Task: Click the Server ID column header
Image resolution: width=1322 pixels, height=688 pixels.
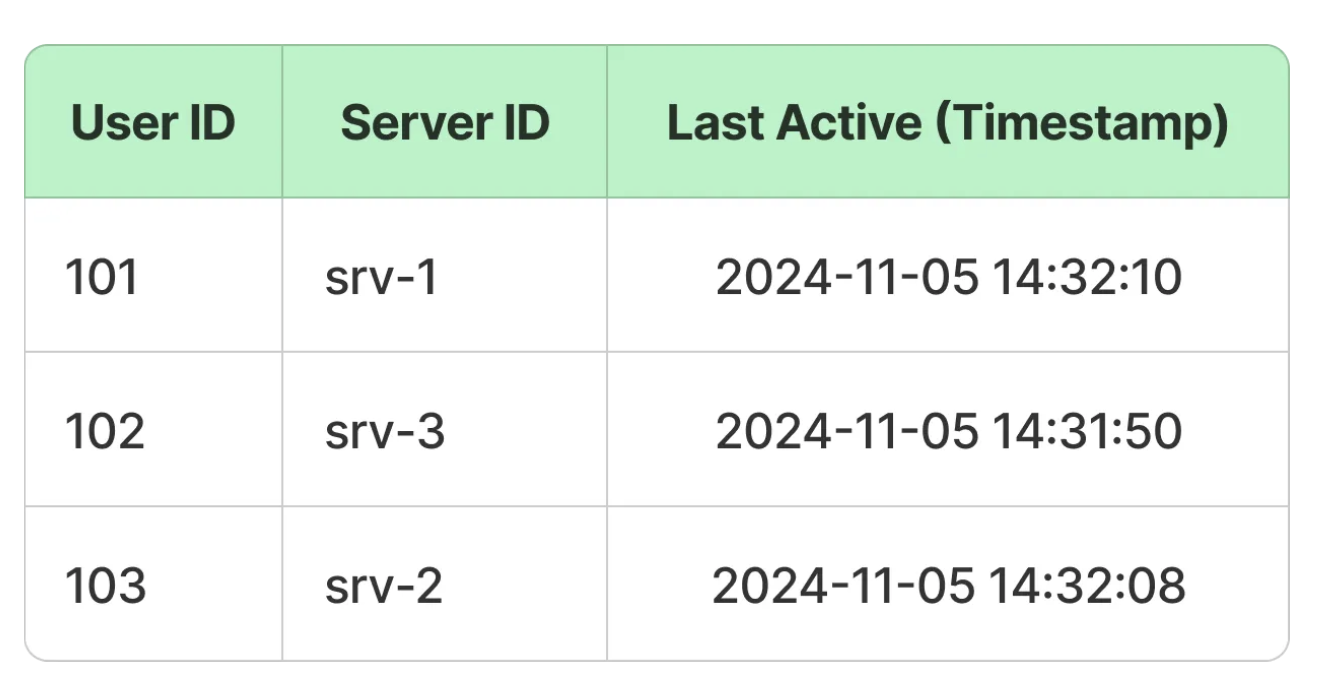Action: click(445, 123)
